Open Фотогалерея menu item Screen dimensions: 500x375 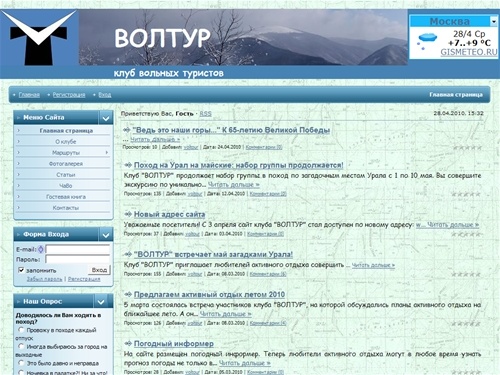click(x=66, y=164)
